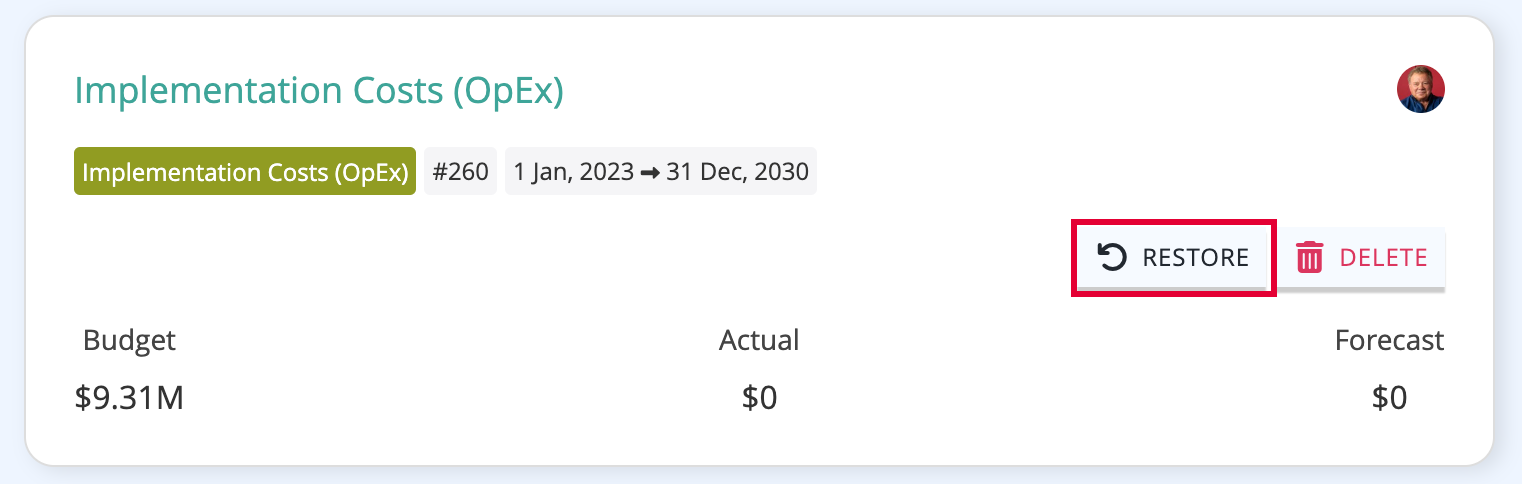The height and width of the screenshot is (484, 1522).
Task: Click the red trash can icon
Action: click(x=1309, y=258)
